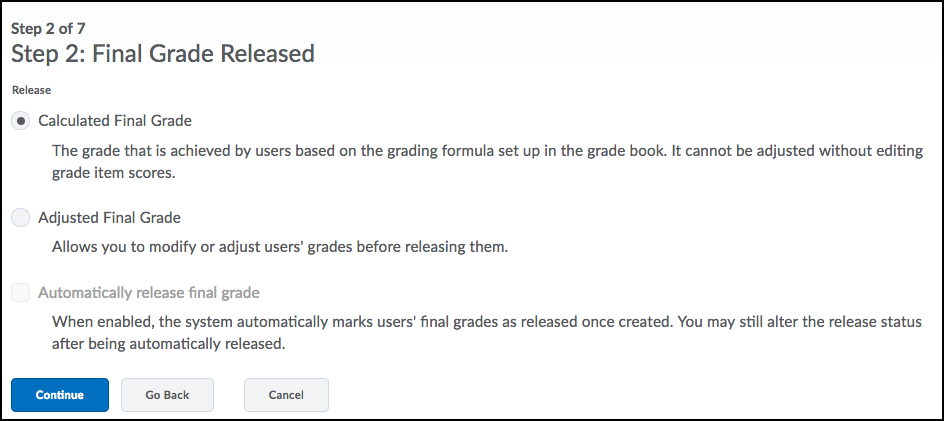Select the Calculated Final Grade radio button
Viewport: 944px width, 421px height.
tap(20, 121)
